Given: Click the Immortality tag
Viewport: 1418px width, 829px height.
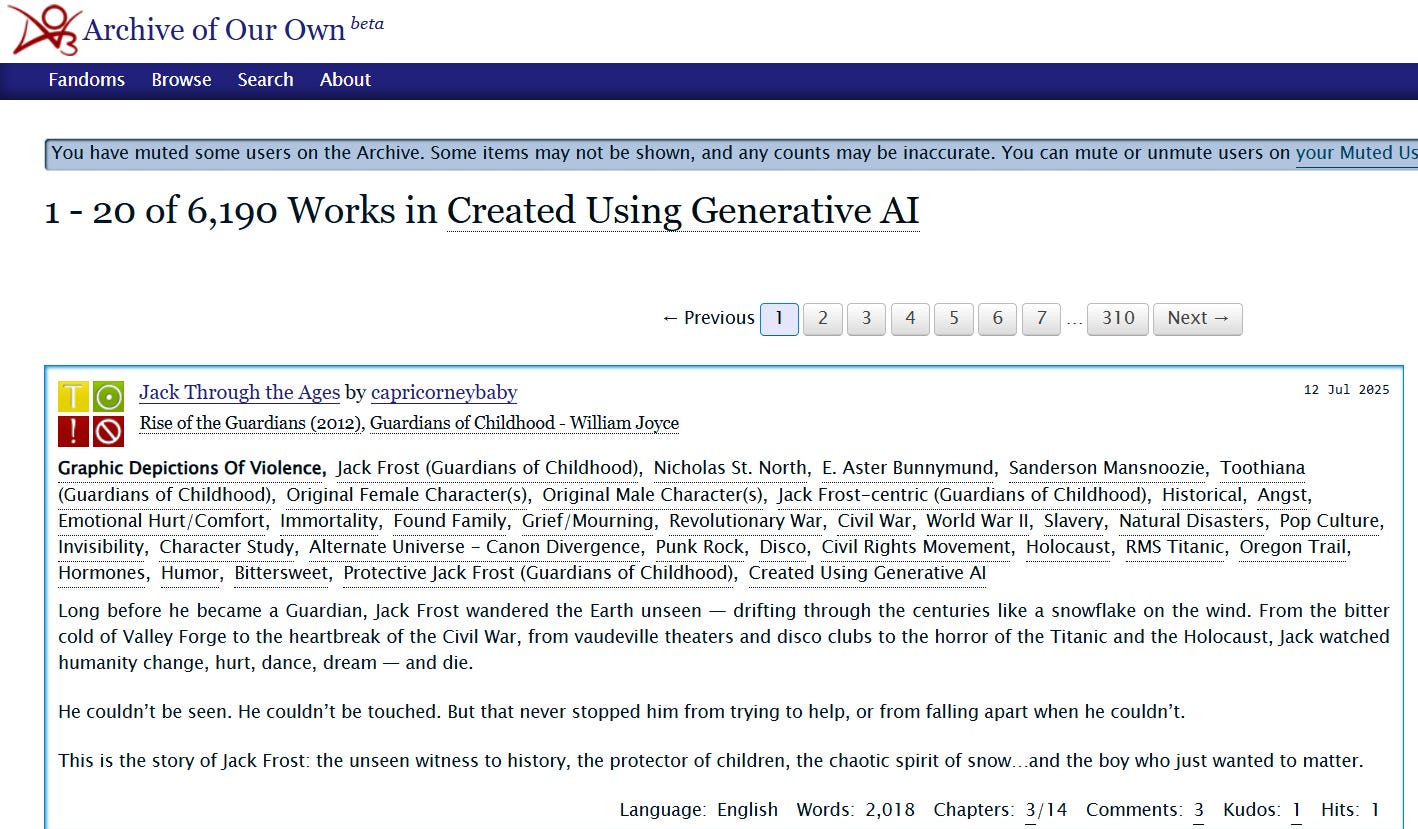Looking at the screenshot, I should (x=329, y=520).
